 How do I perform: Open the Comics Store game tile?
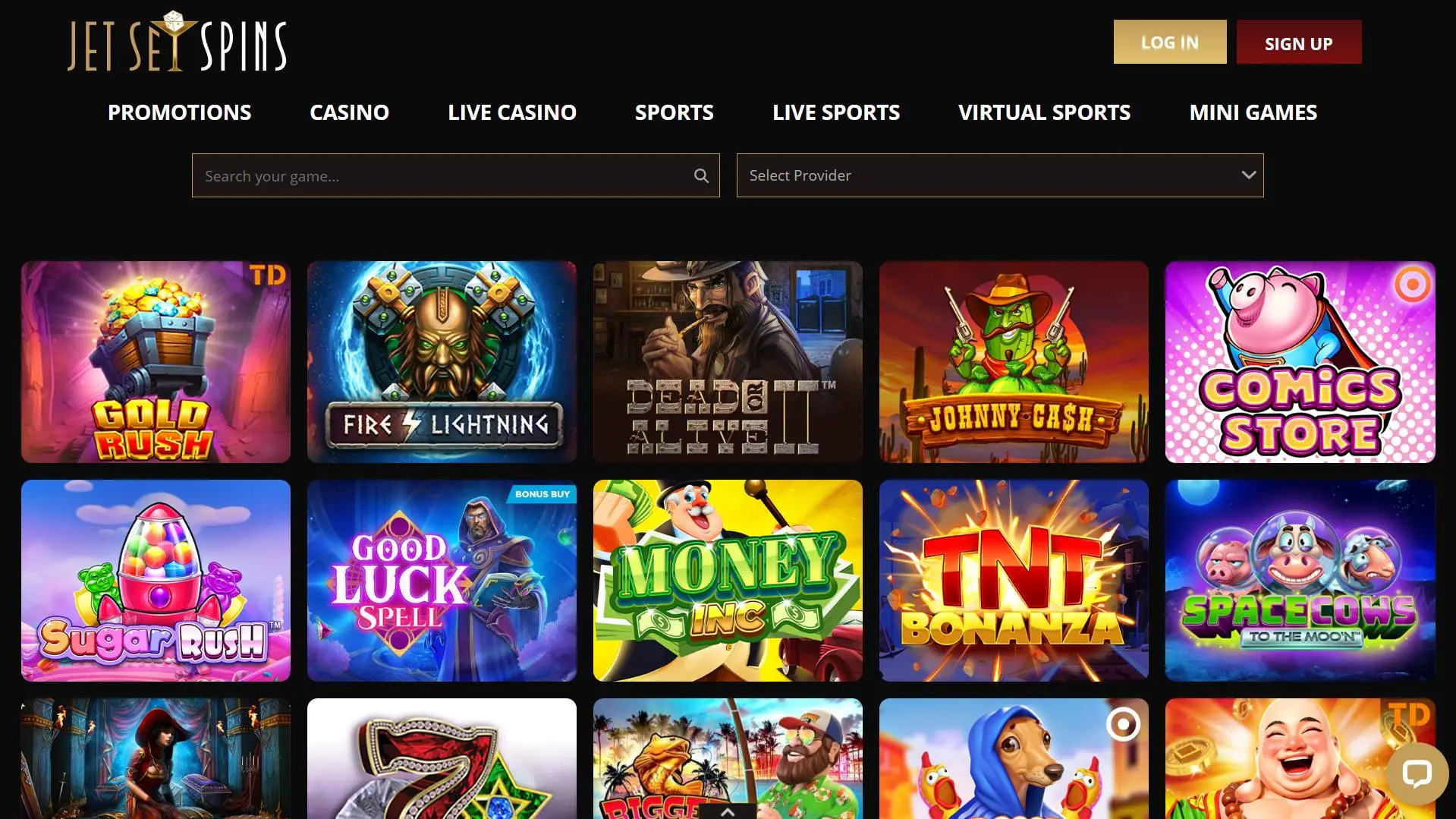tap(1300, 362)
